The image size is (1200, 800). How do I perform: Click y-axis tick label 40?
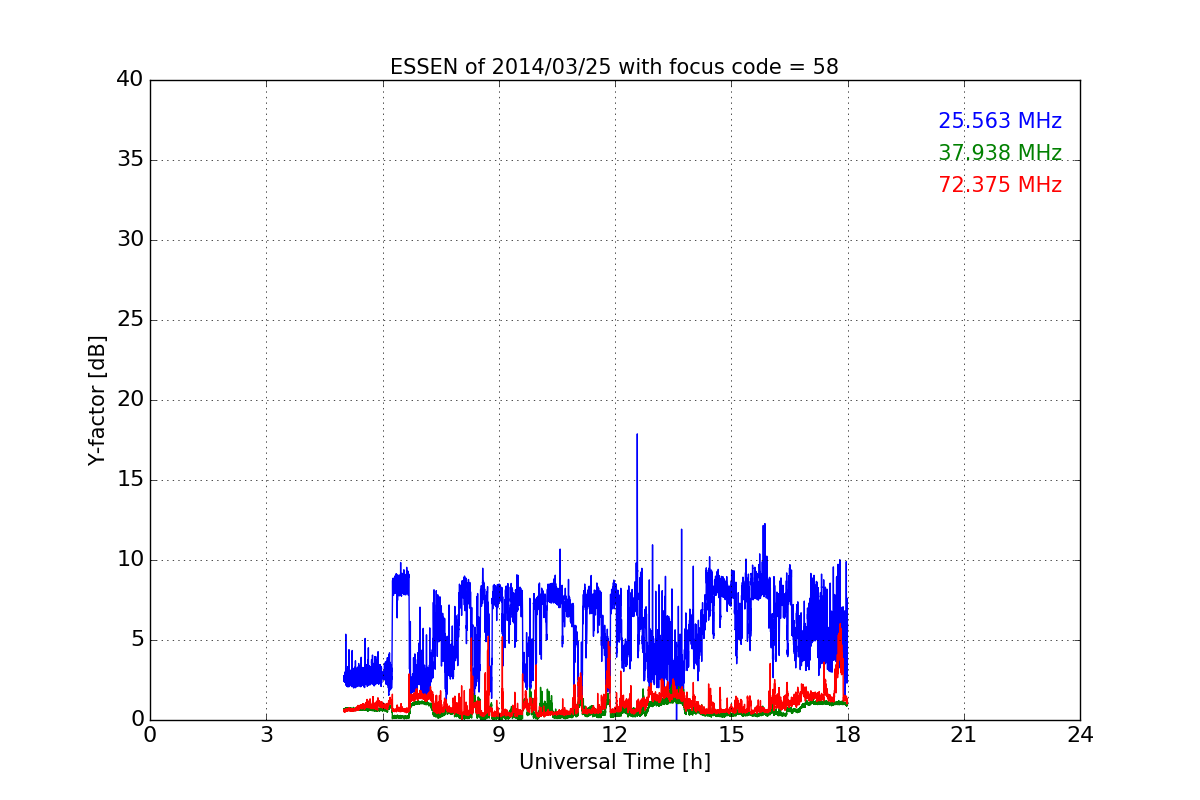(x=130, y=80)
